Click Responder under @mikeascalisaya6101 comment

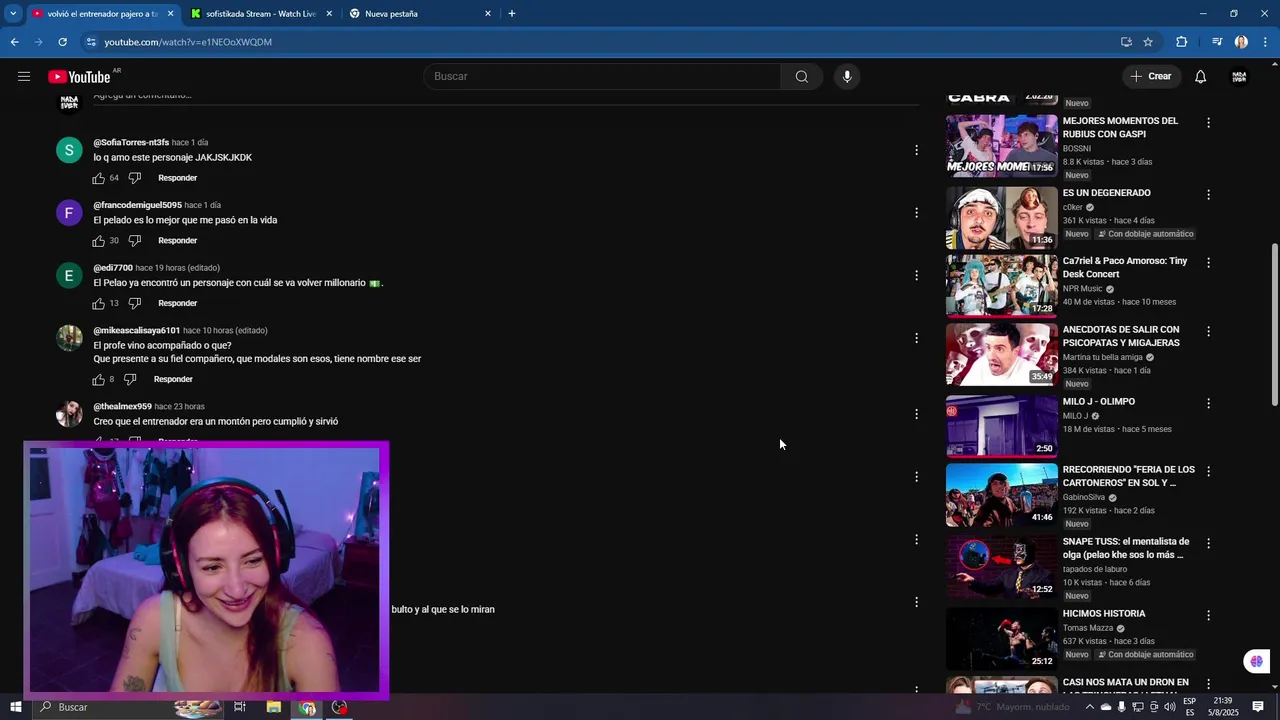(173, 380)
